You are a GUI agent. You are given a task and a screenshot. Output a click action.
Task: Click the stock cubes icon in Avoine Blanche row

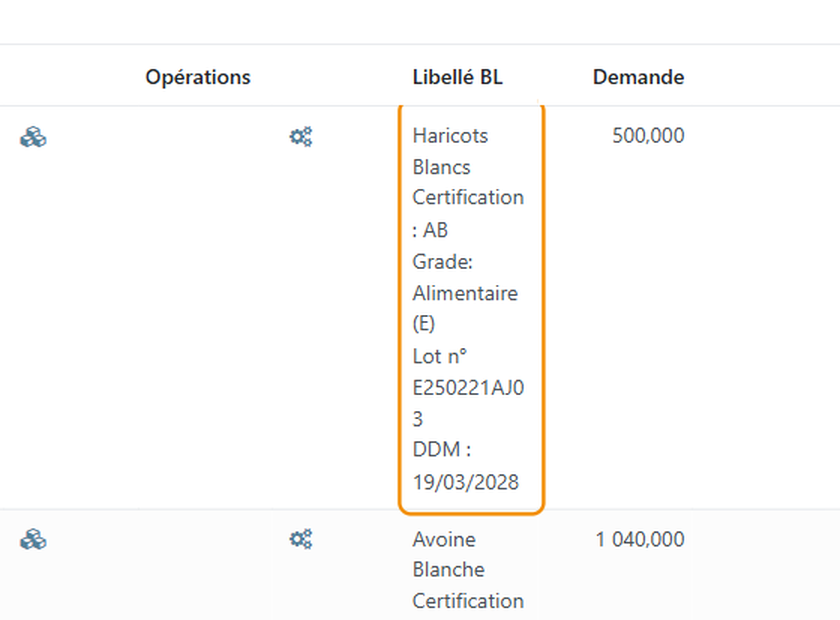pyautogui.click(x=33, y=540)
